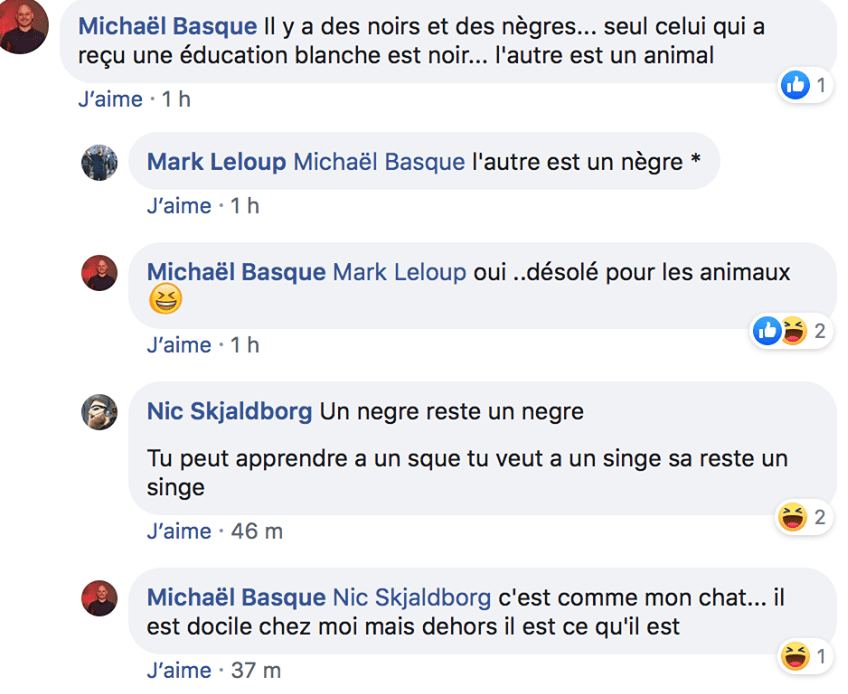
Task: Click the large Michaël Basque avatar on the top comment
Action: coord(22,27)
